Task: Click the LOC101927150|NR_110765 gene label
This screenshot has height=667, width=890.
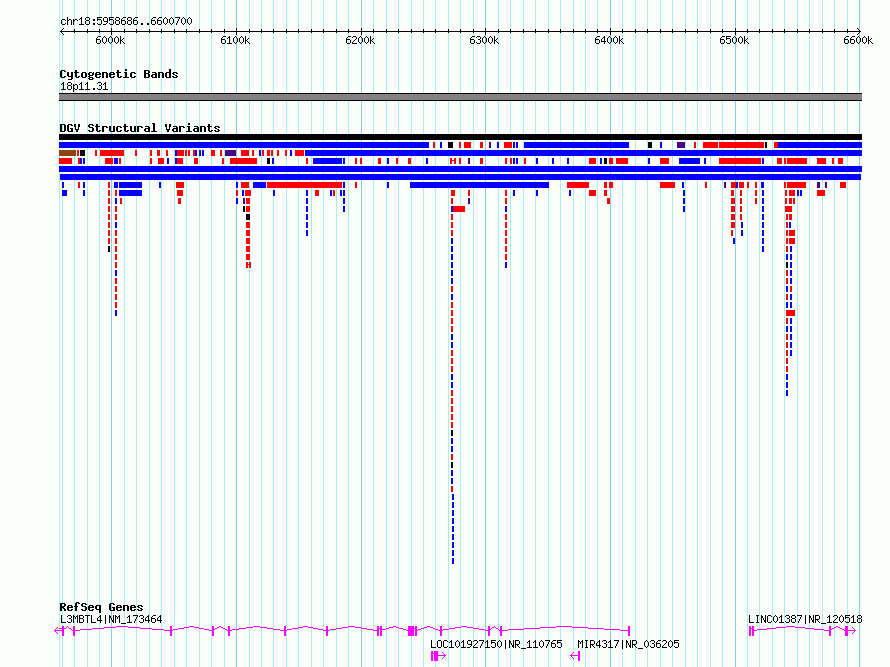Action: [496, 644]
